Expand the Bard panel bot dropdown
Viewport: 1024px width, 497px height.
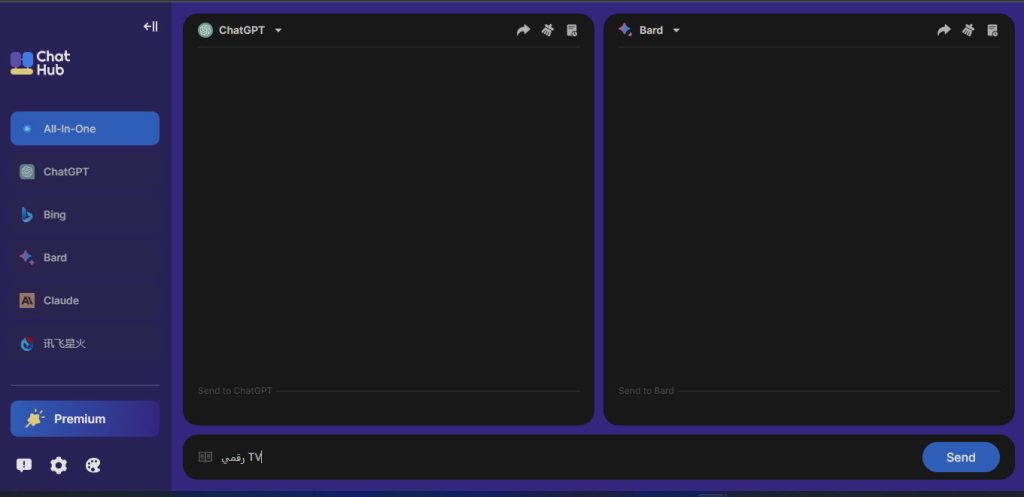point(676,30)
